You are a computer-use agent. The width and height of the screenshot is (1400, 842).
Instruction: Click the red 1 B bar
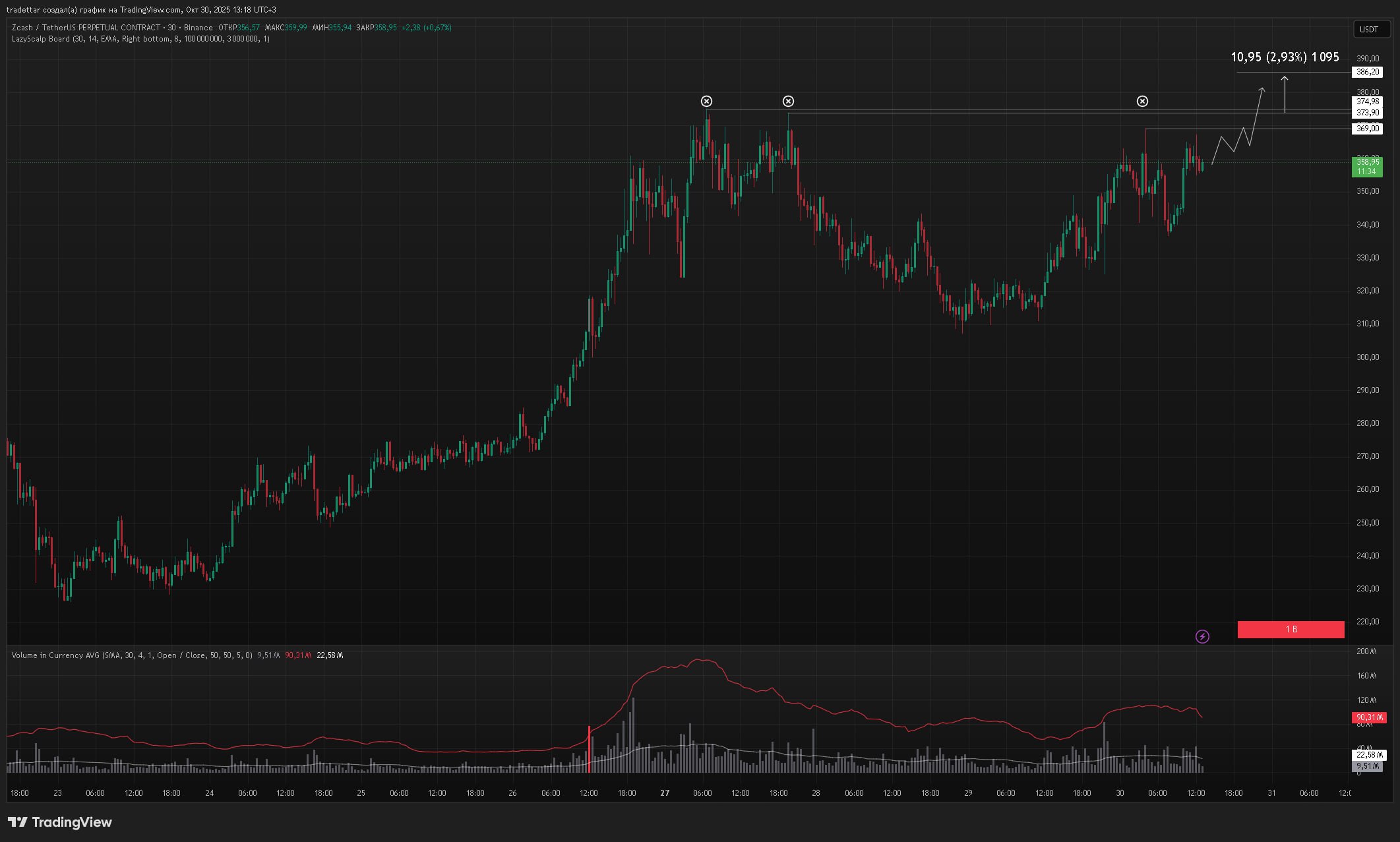coord(1291,630)
